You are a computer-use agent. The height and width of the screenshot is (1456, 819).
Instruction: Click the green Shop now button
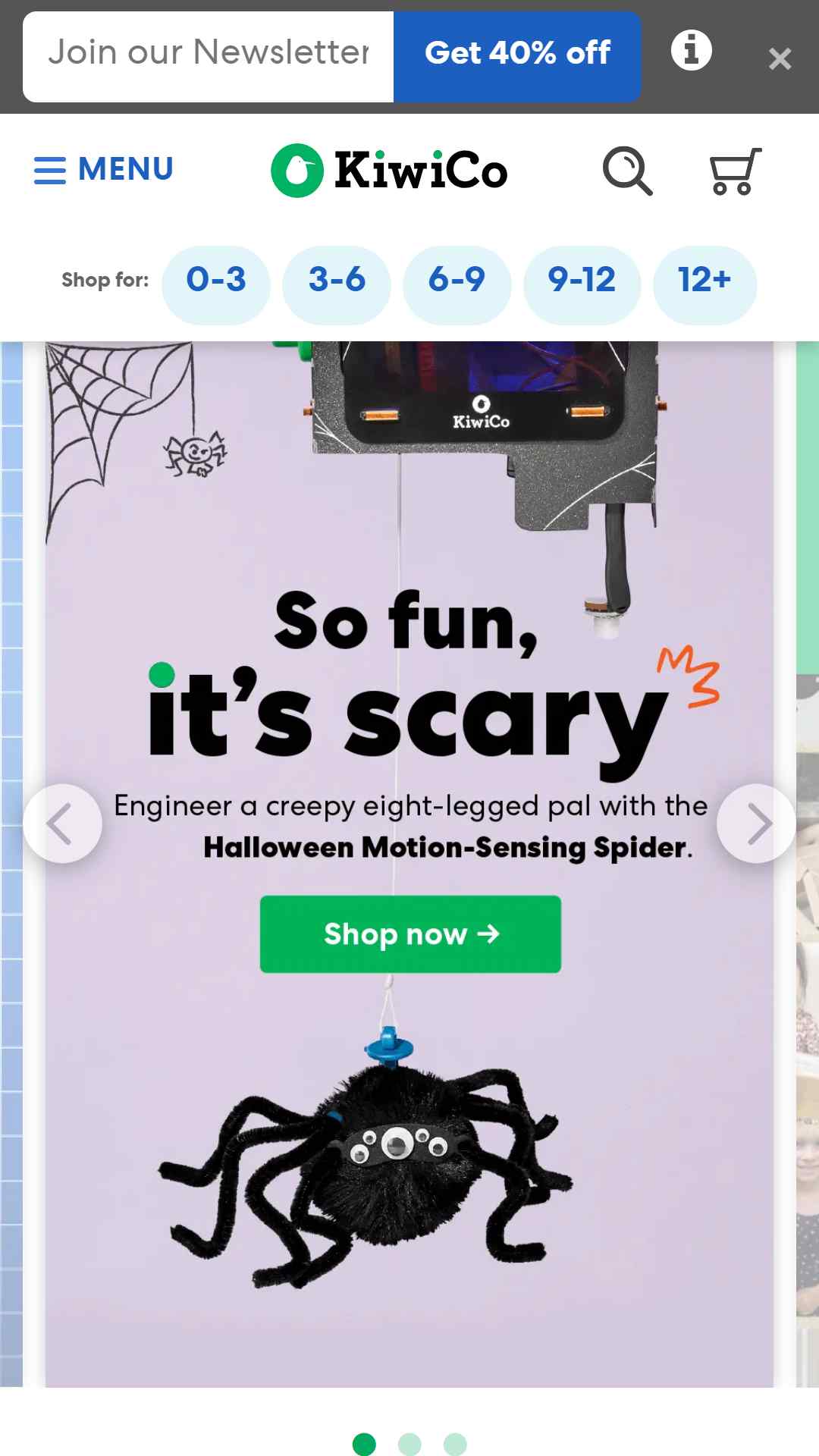pos(410,934)
